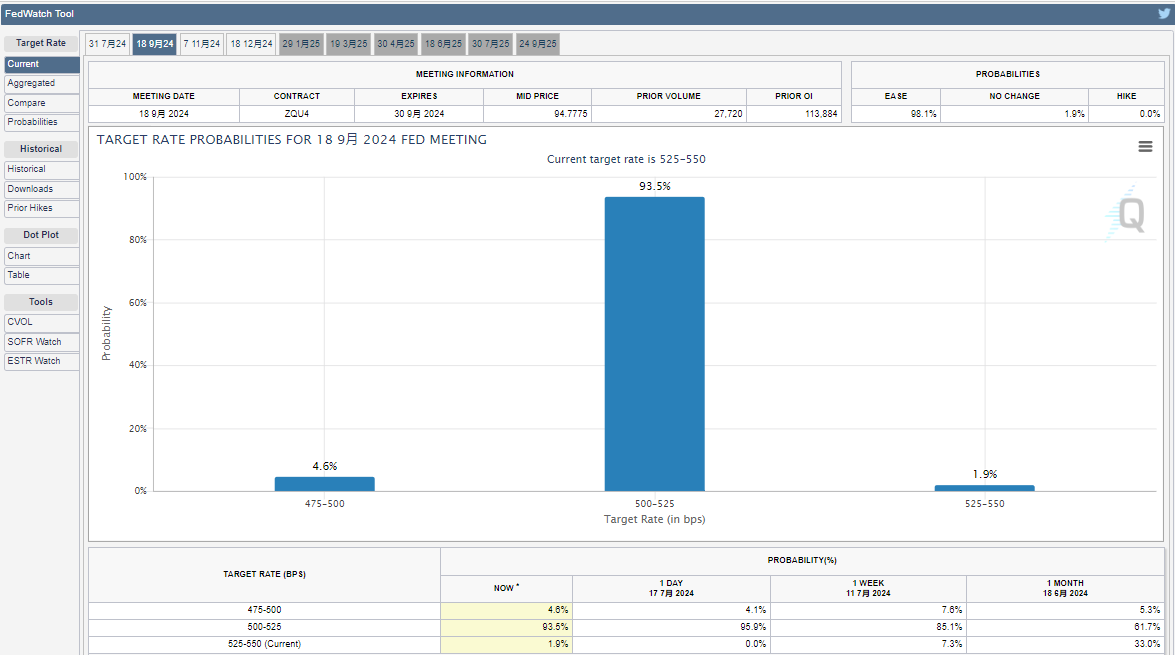This screenshot has height=655, width=1175.
Task: Select the 18 12月24 meeting tab
Action: [x=251, y=43]
